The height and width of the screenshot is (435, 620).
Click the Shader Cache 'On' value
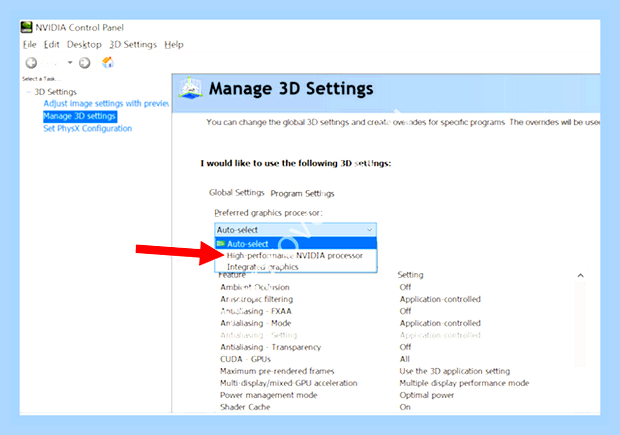pos(405,407)
